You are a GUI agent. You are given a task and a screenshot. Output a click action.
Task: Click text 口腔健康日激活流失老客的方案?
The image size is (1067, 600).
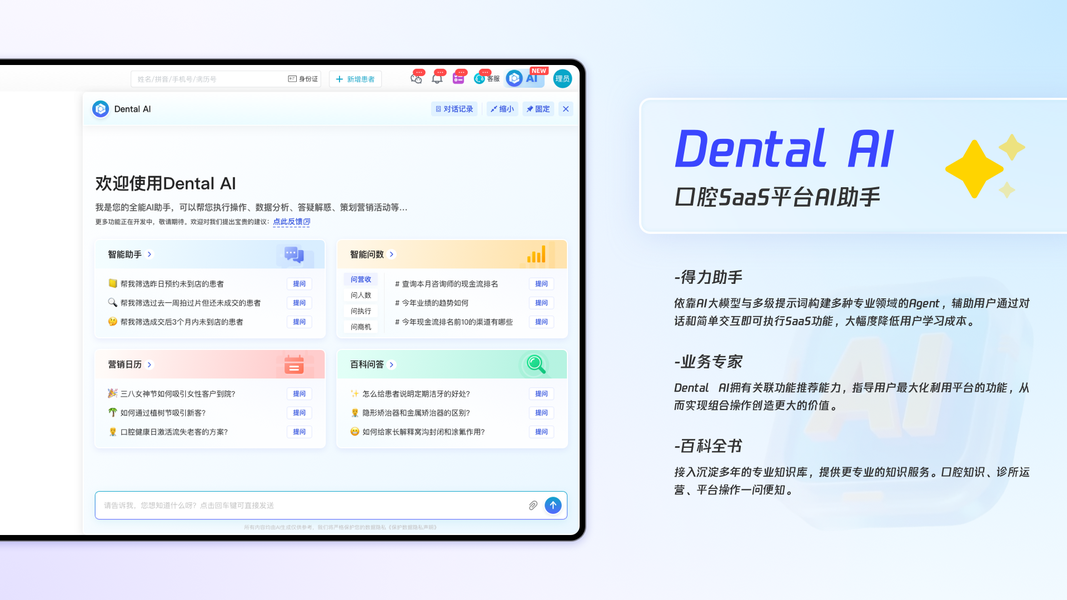point(174,432)
